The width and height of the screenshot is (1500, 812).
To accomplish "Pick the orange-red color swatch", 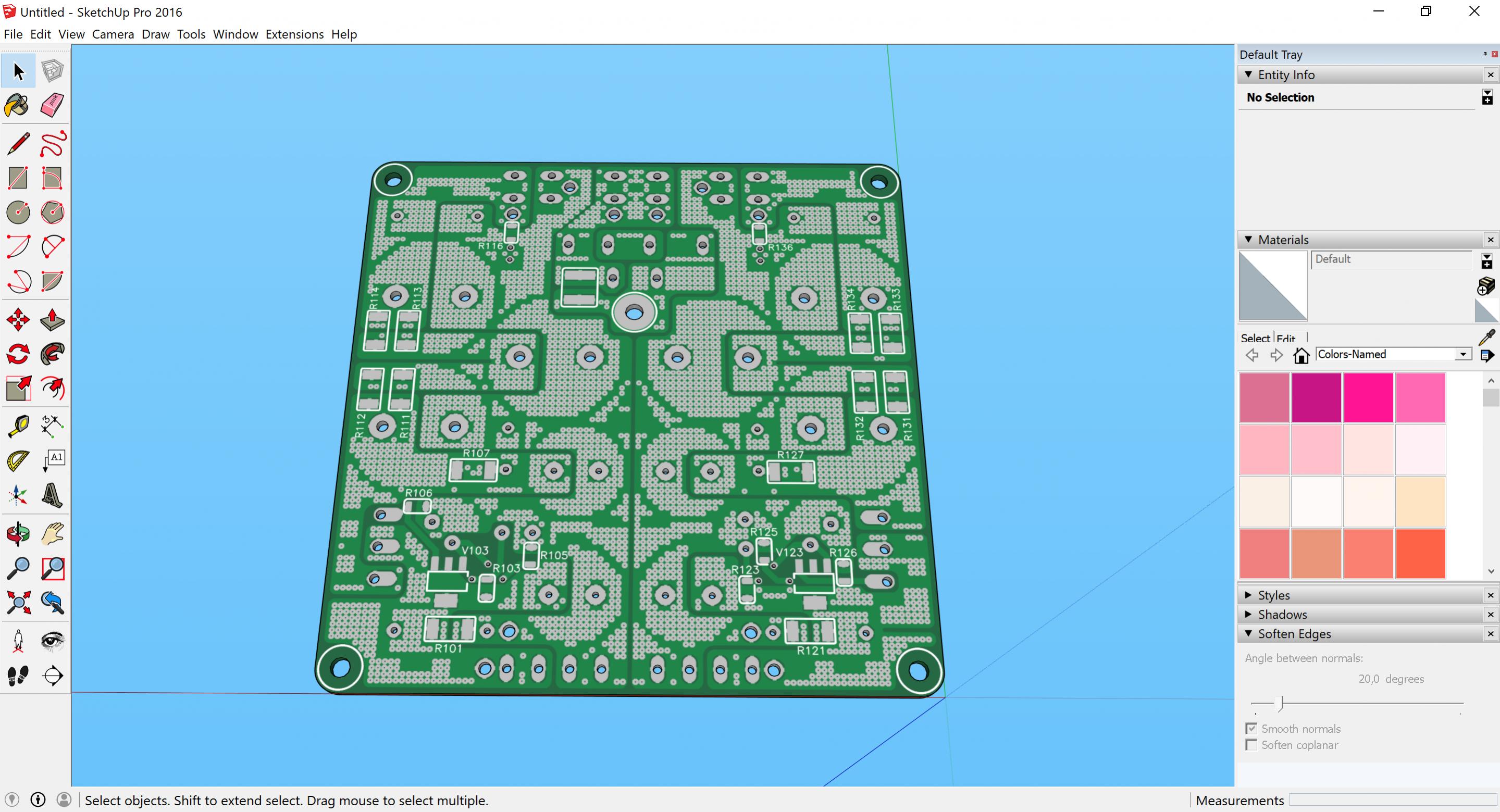I will [x=1420, y=554].
